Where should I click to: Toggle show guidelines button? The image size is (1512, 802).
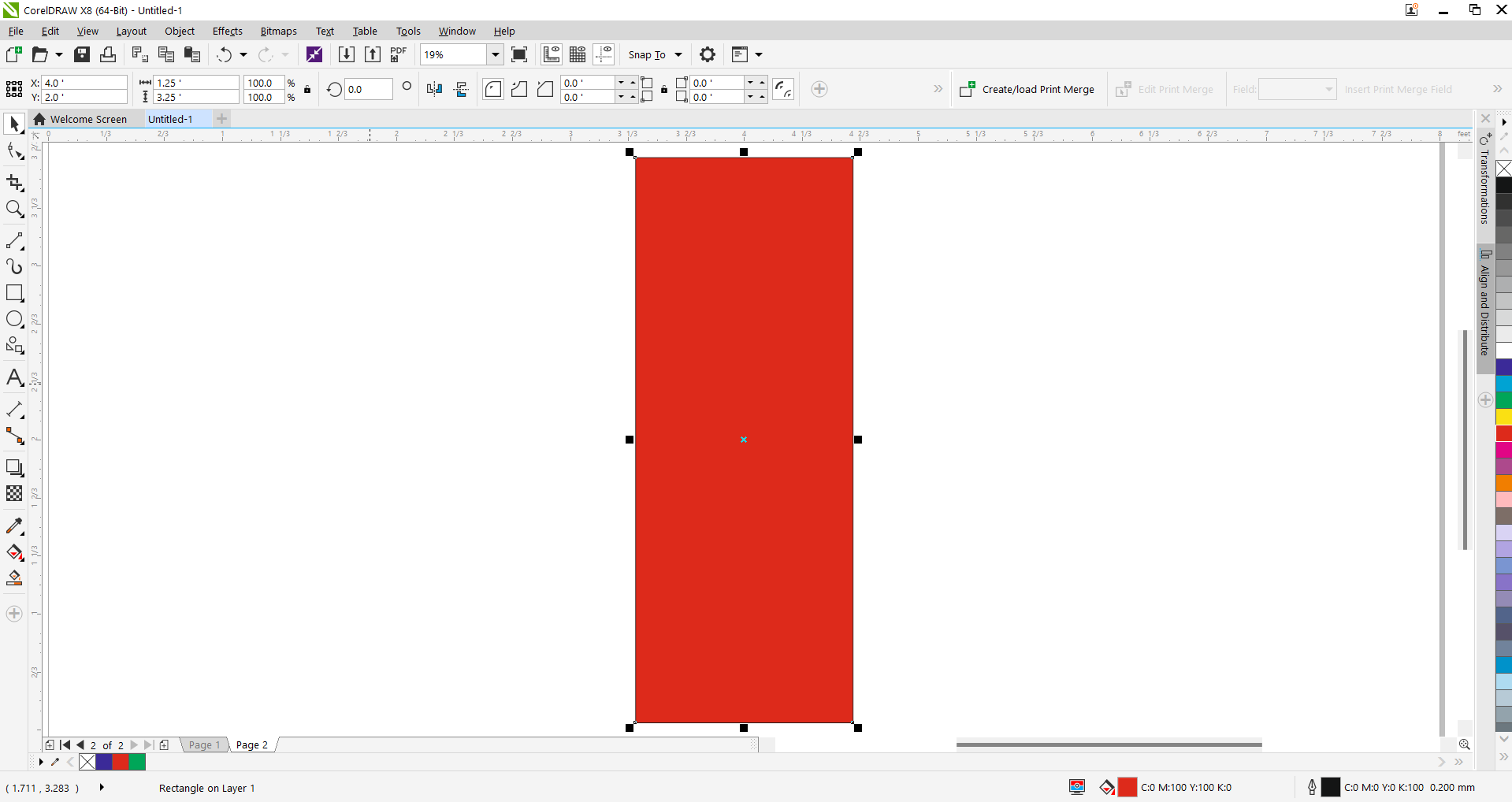tap(604, 54)
